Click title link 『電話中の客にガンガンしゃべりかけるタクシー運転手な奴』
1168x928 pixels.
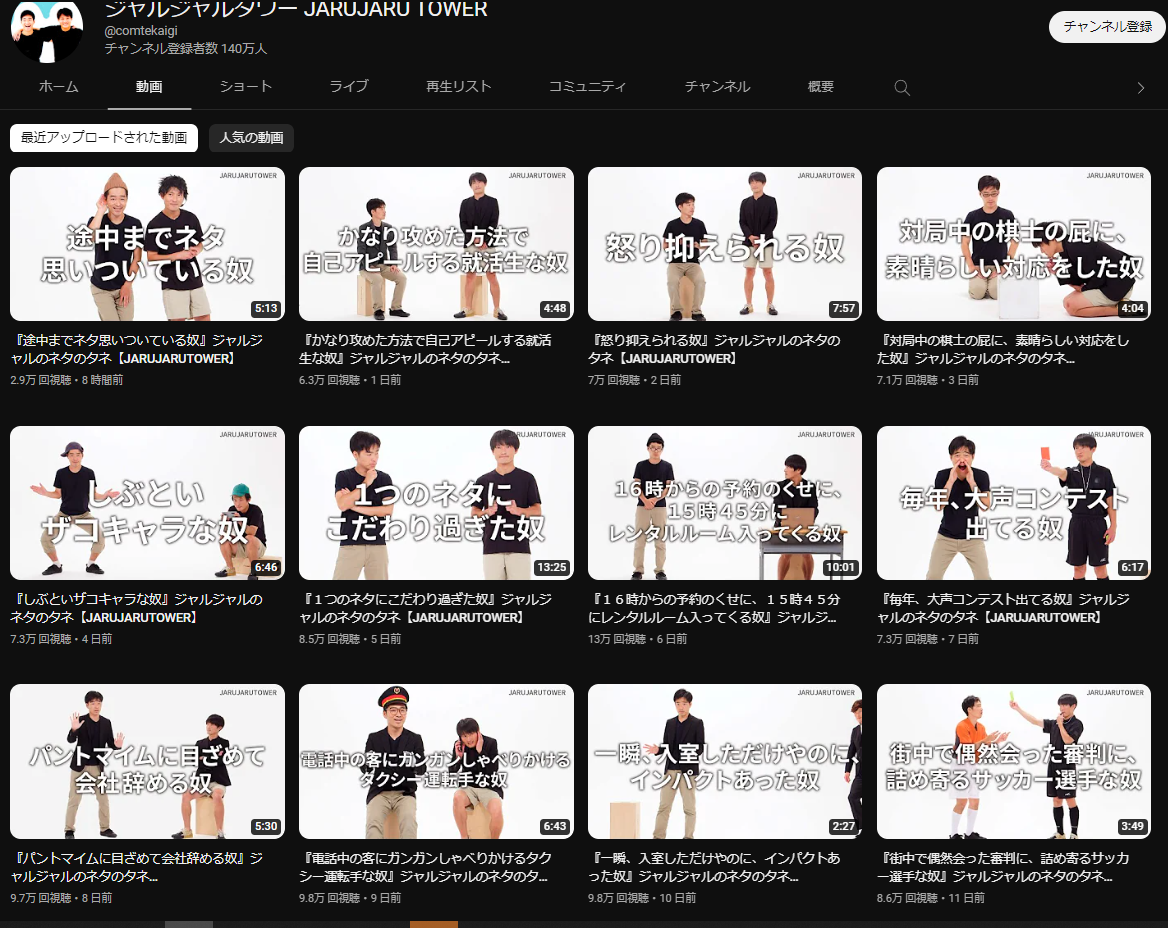[x=425, y=867]
